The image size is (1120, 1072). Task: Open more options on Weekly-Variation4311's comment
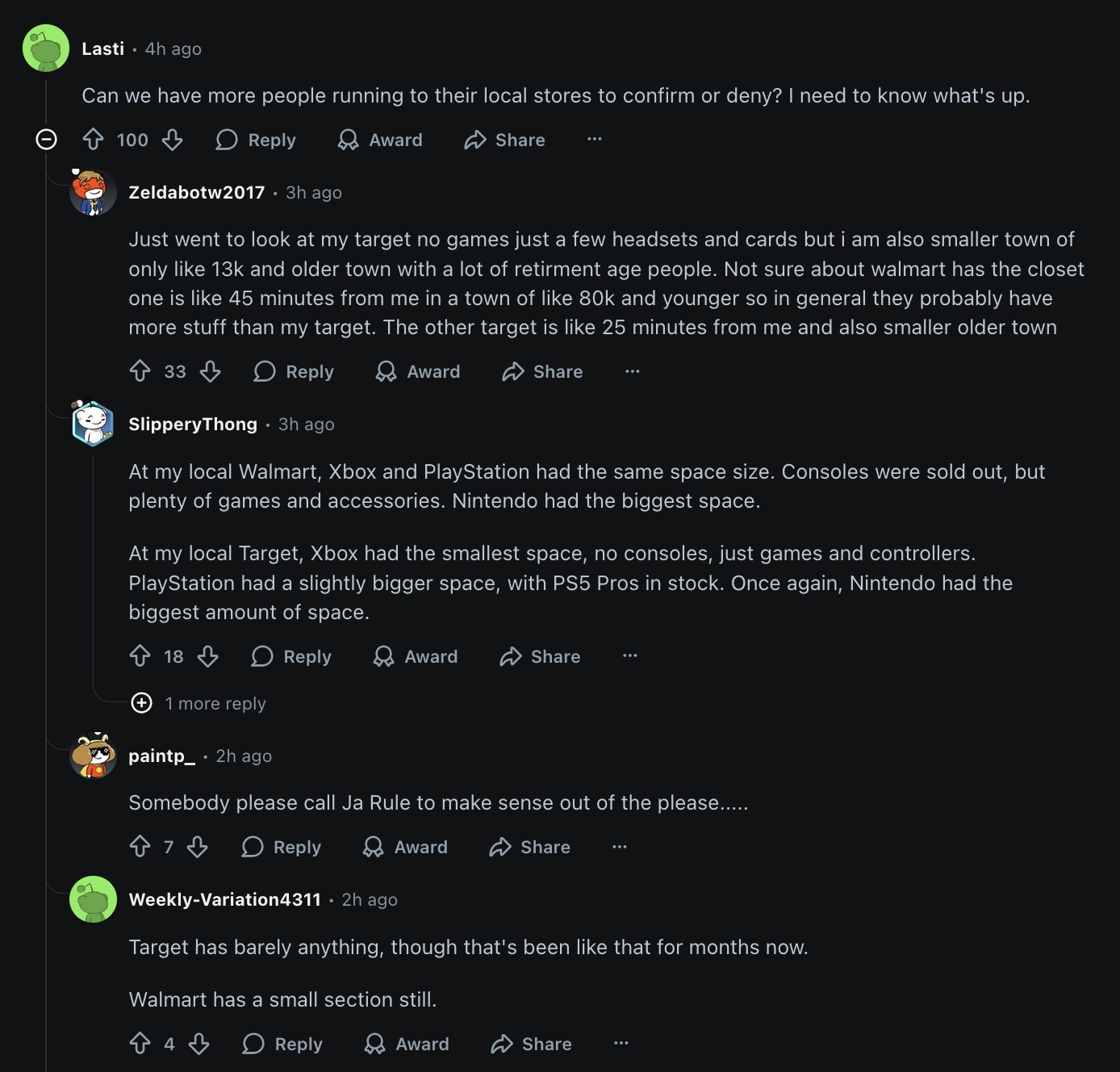click(621, 1044)
